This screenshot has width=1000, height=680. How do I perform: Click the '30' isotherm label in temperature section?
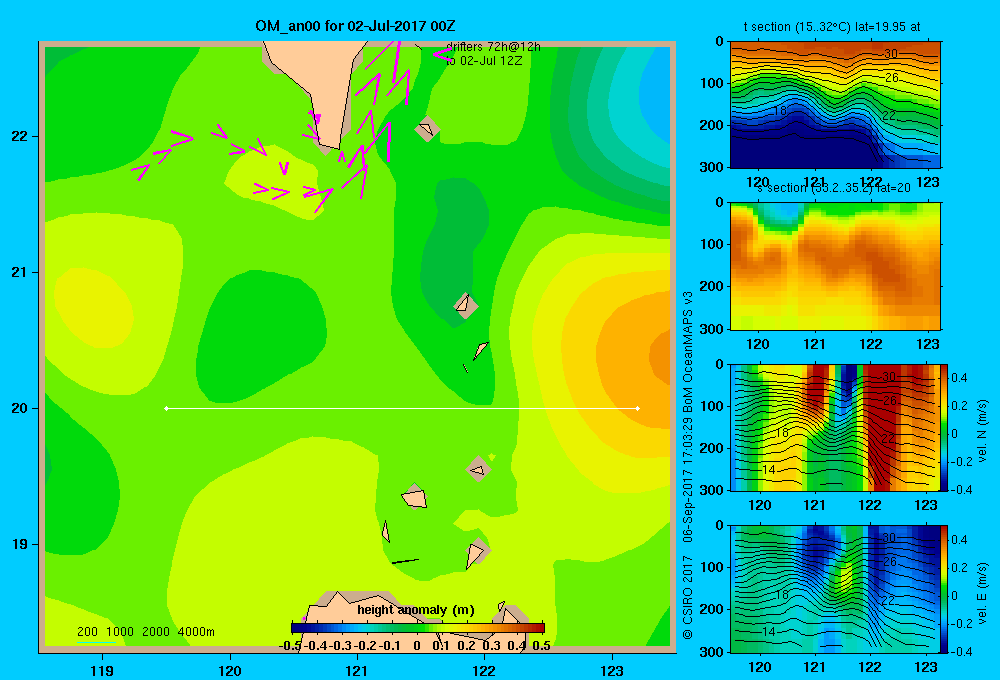(x=890, y=54)
